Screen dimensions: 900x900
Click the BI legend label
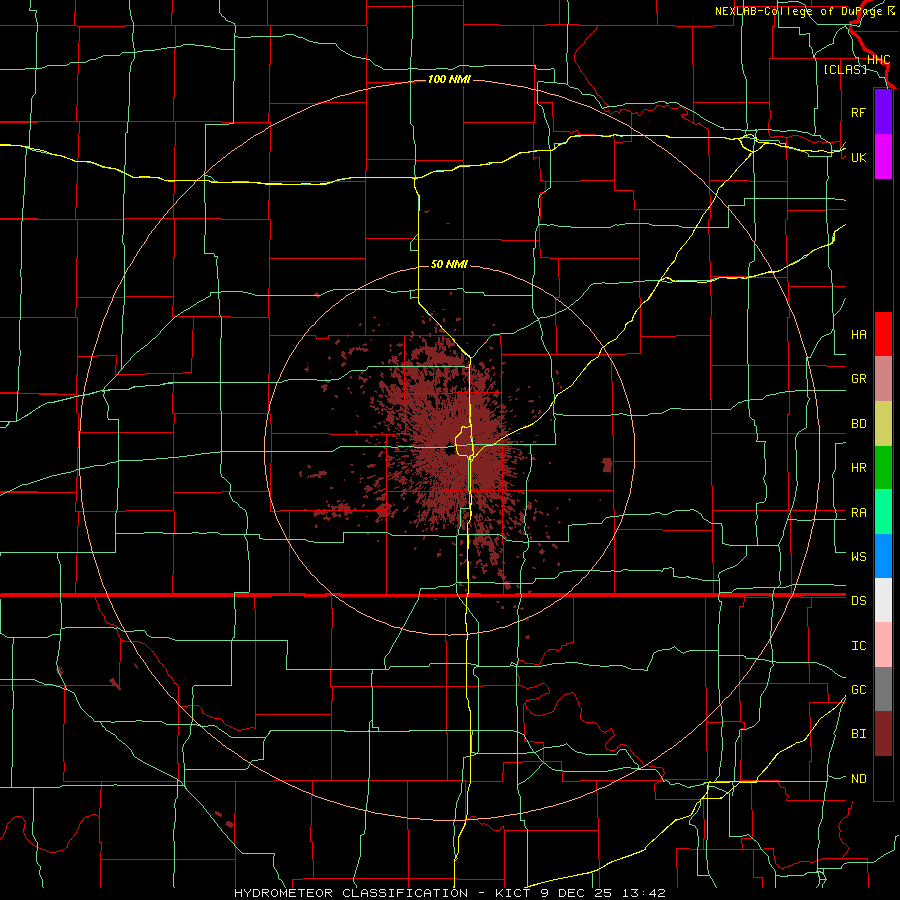tap(858, 734)
